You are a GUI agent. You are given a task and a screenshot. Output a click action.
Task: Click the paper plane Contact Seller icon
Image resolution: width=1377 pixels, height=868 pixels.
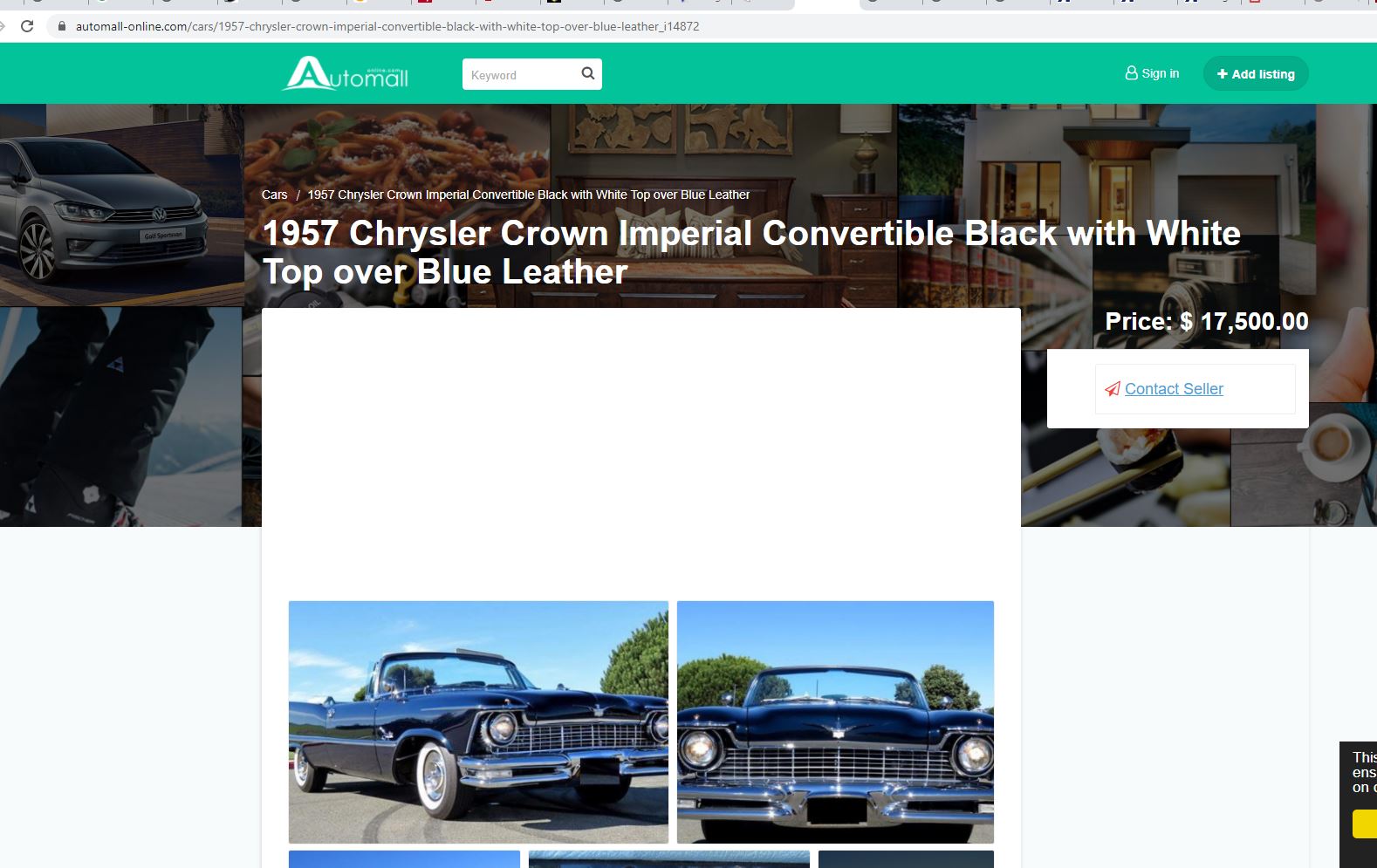click(x=1113, y=389)
